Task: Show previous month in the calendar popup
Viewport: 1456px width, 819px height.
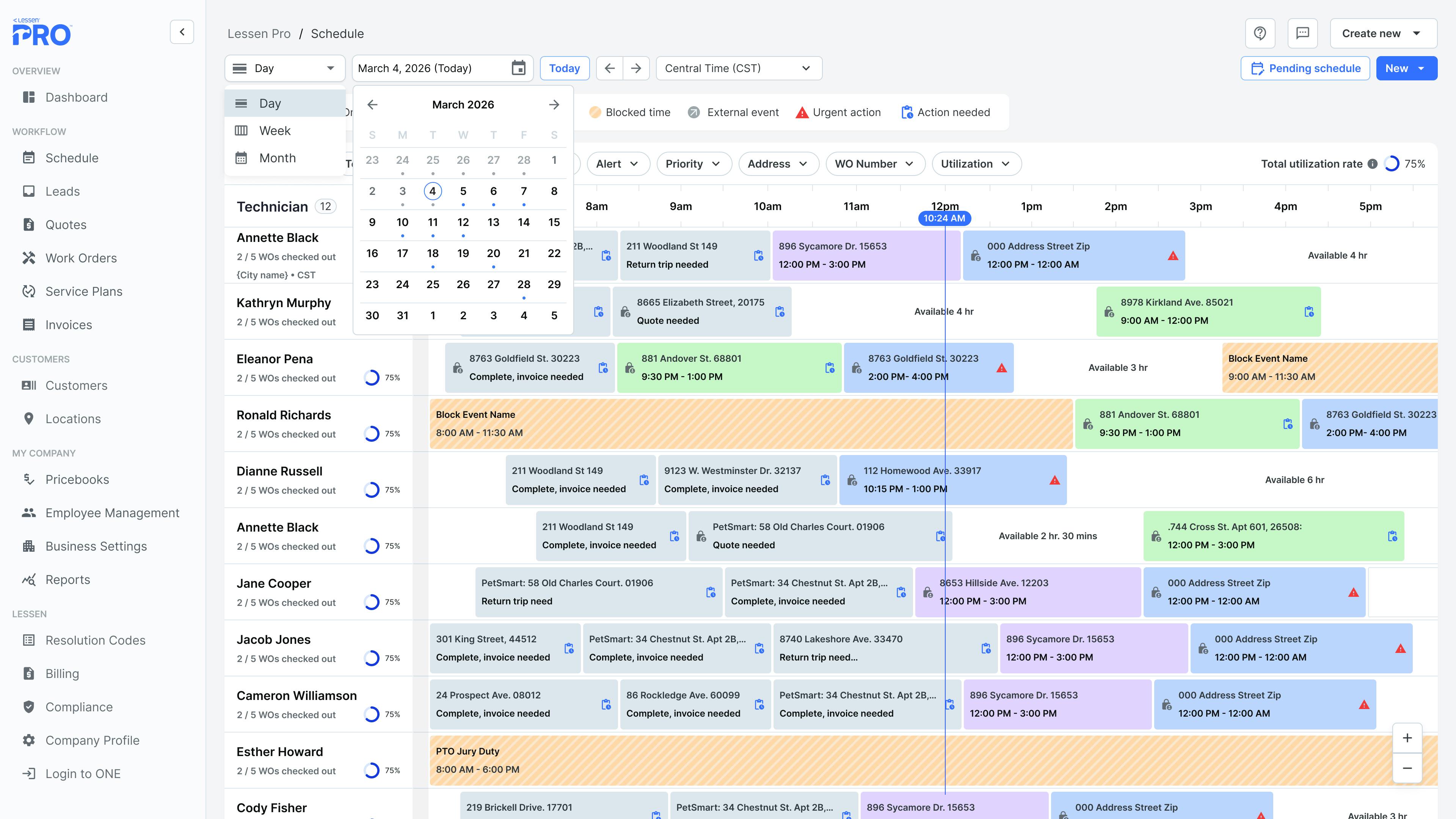Action: [372, 105]
